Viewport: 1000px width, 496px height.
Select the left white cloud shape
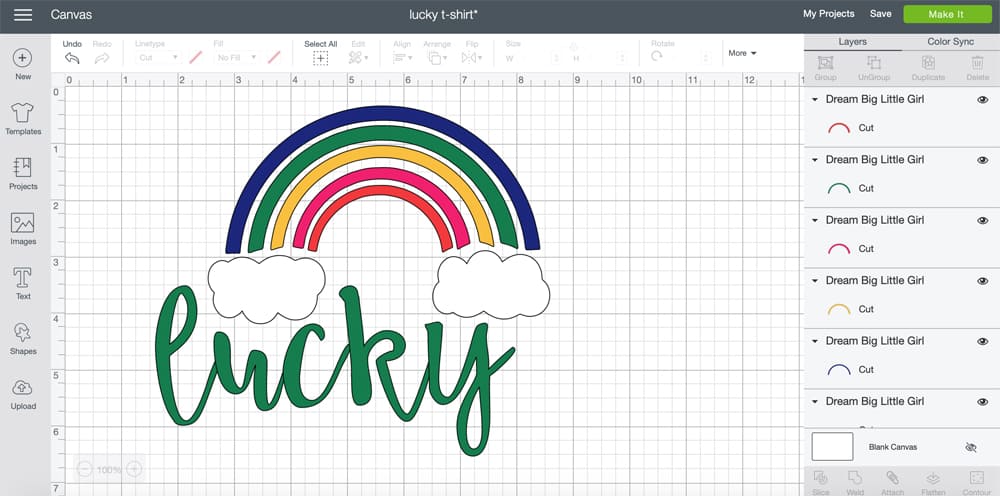coord(267,288)
